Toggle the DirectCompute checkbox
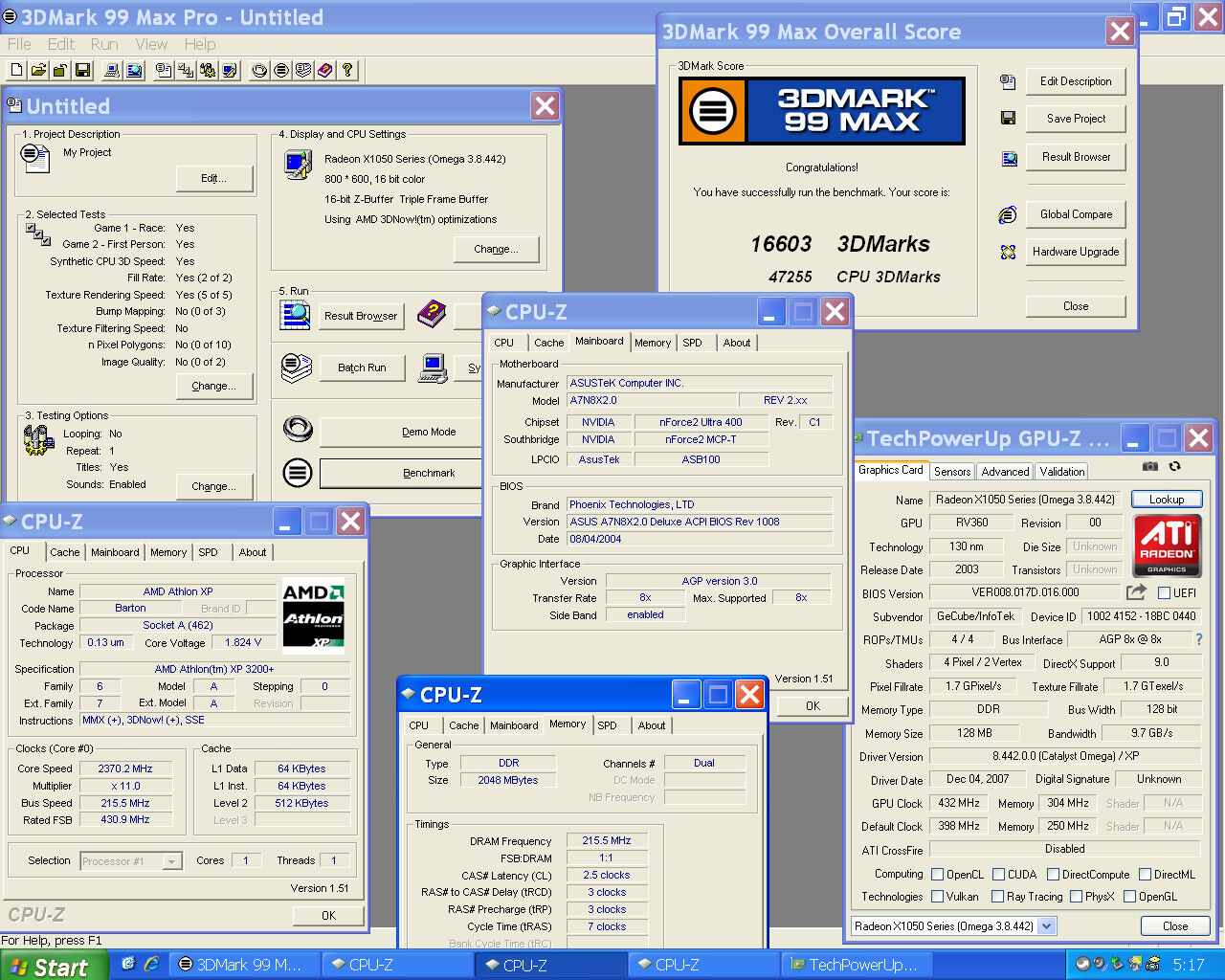 (x=1053, y=874)
